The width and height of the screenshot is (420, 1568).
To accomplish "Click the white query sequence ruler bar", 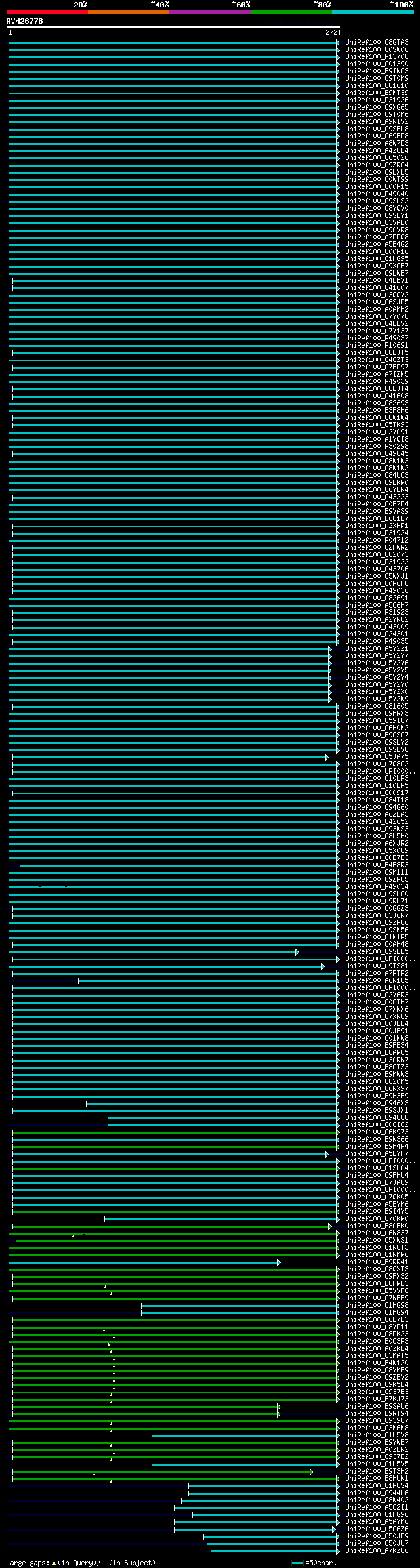I will tap(173, 28).
